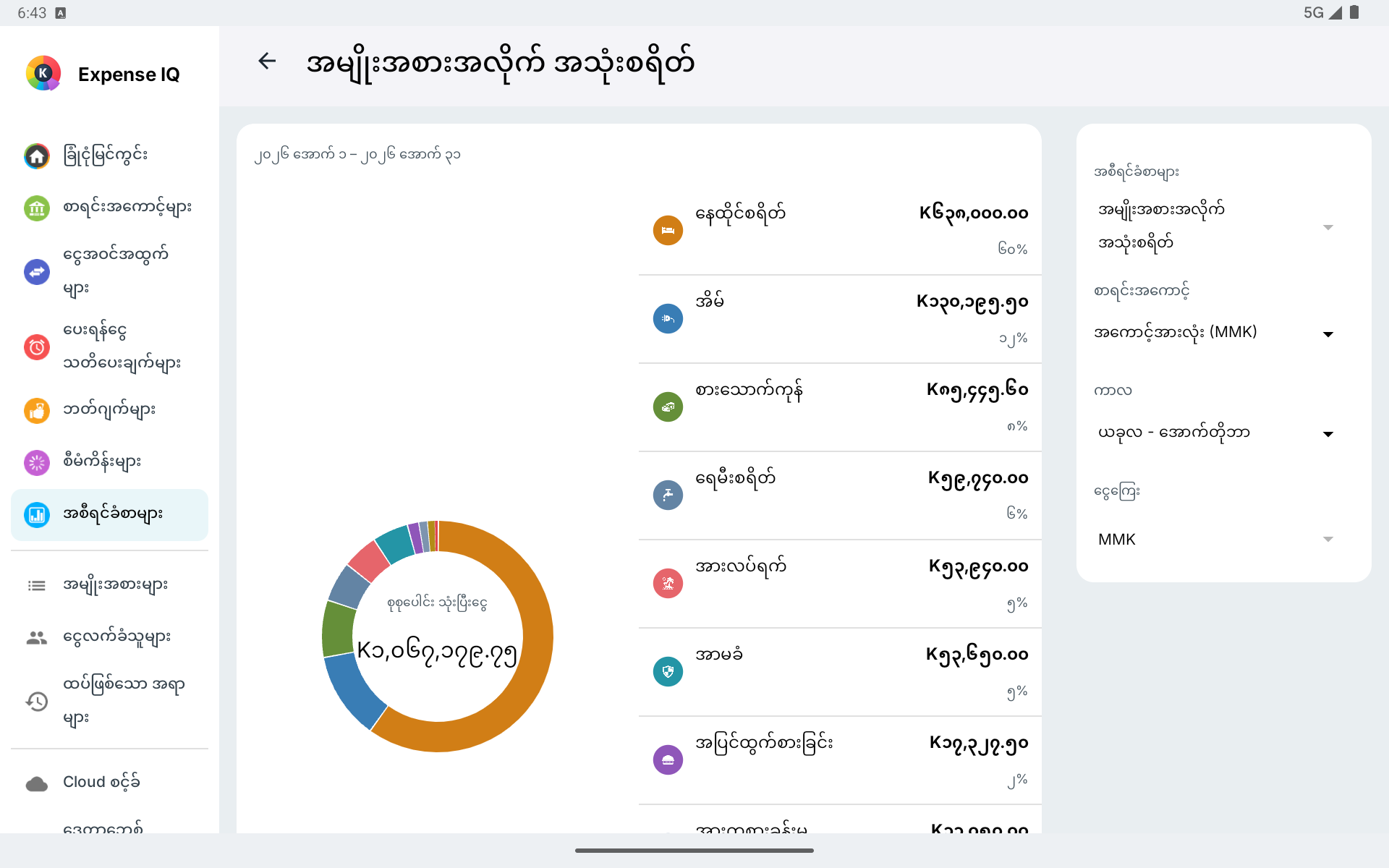Open the bill reminders alarm icon
The width and height of the screenshot is (1389, 868).
tap(37, 347)
